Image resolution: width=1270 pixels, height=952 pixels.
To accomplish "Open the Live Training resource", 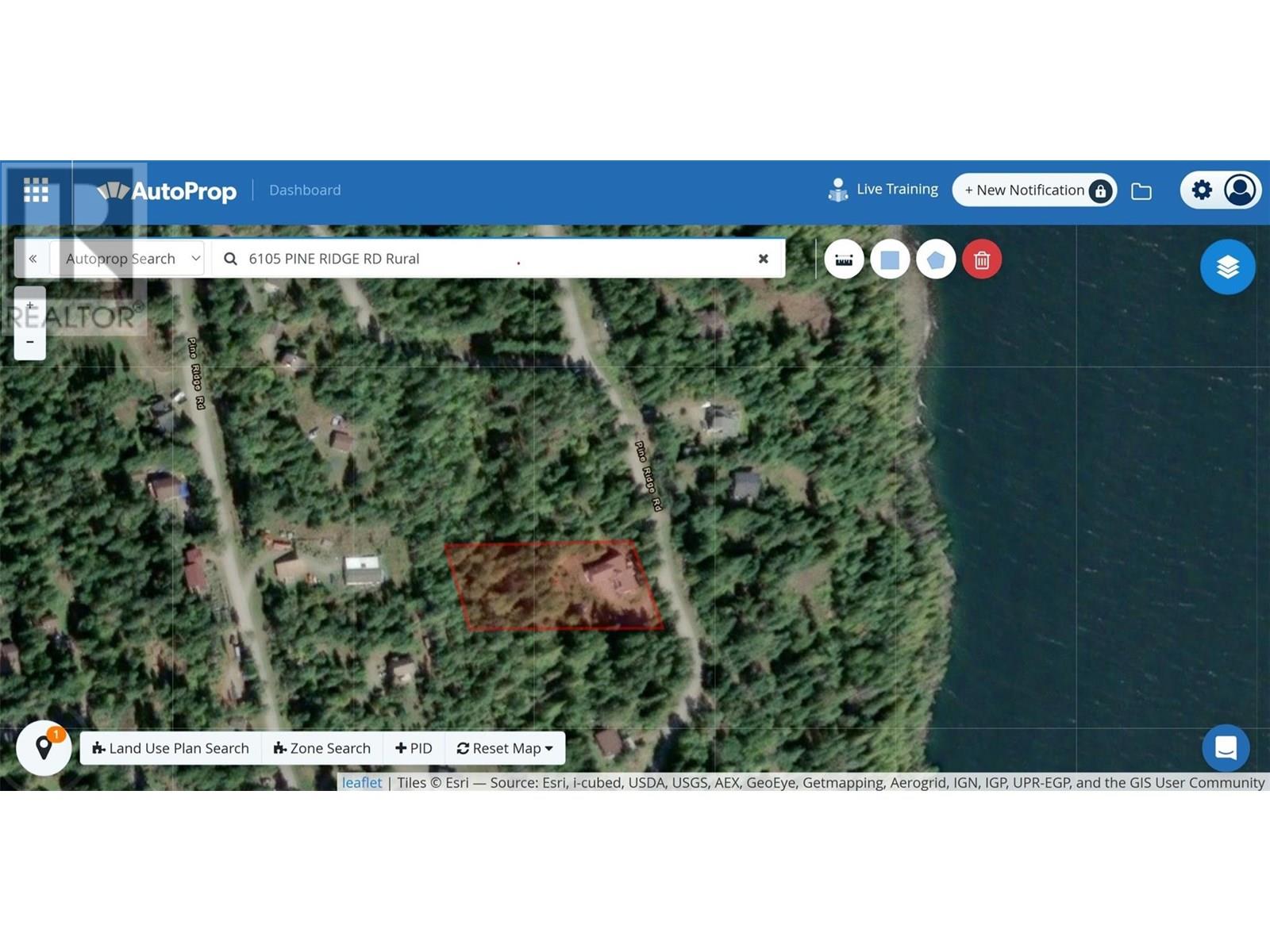I will tap(883, 190).
